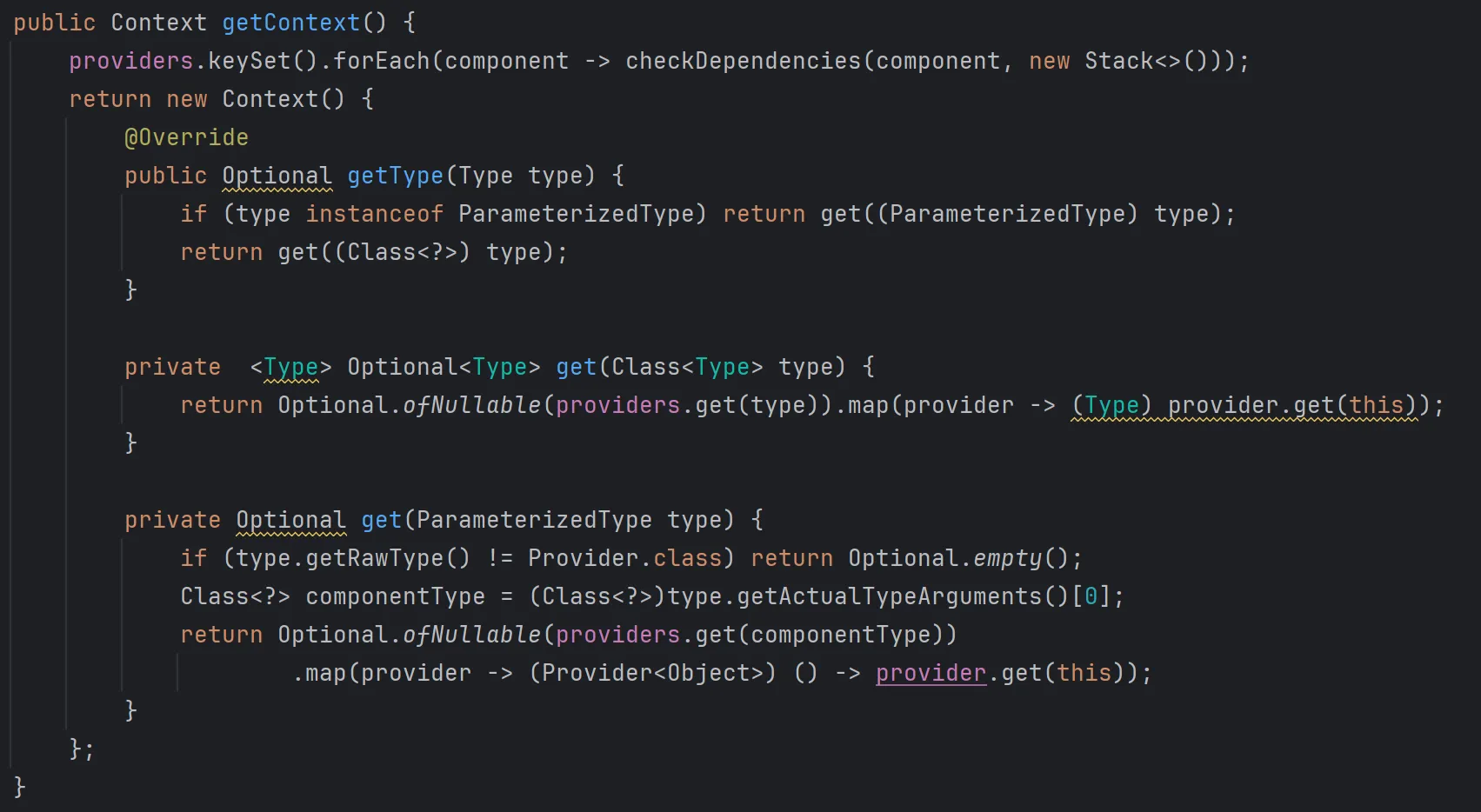Click underlined provider in the last lambda
Screen dimensions: 1481x812
(x=931, y=673)
